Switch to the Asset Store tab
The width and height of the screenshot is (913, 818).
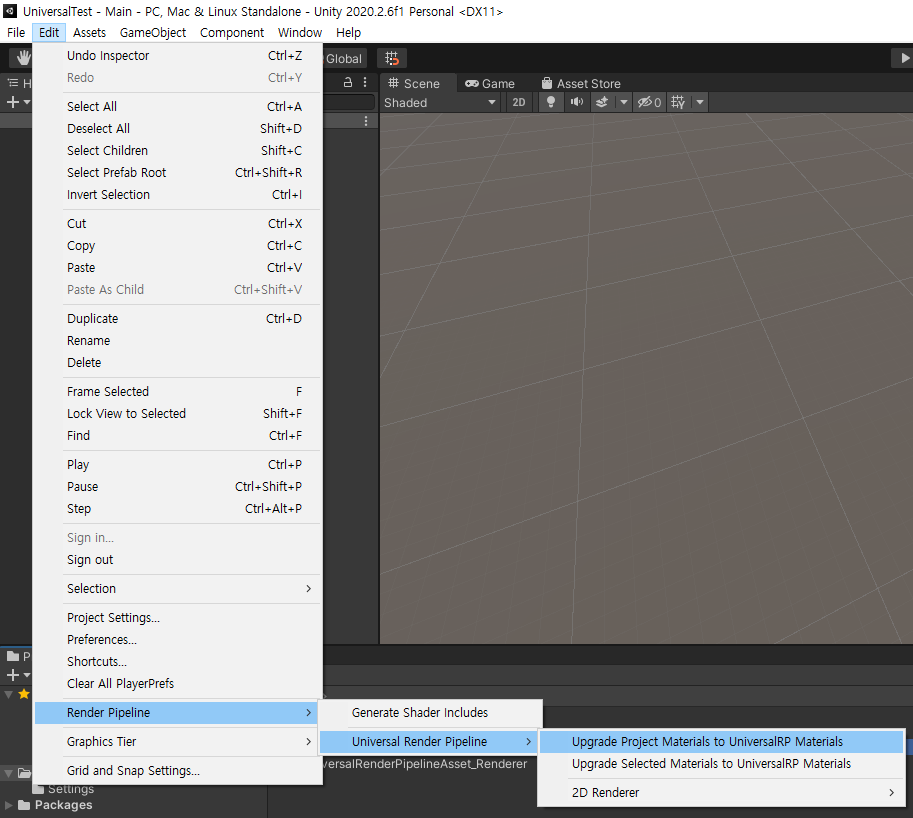[x=581, y=83]
